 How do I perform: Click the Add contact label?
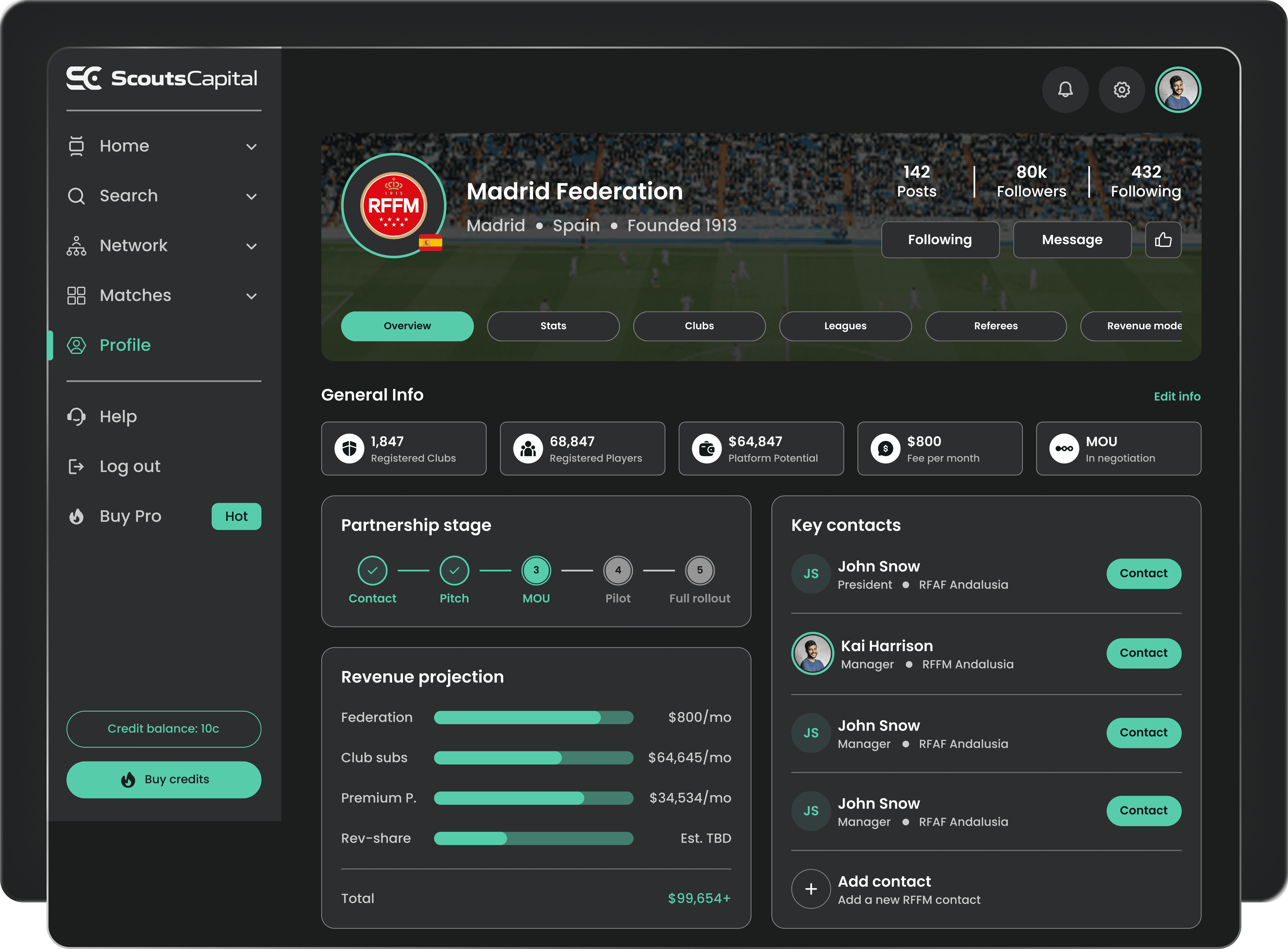(884, 881)
